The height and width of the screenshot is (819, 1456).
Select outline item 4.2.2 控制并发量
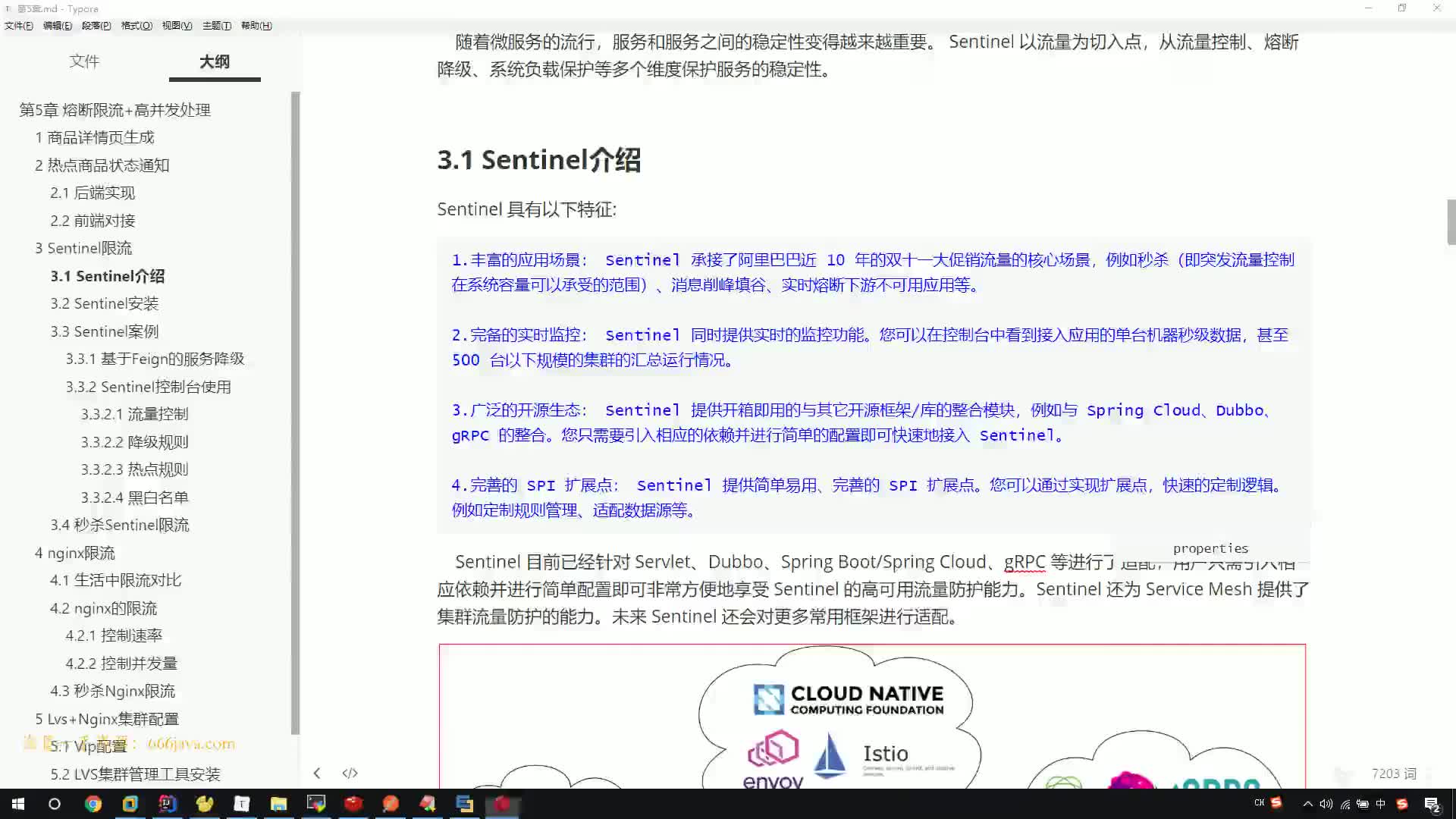pos(121,664)
